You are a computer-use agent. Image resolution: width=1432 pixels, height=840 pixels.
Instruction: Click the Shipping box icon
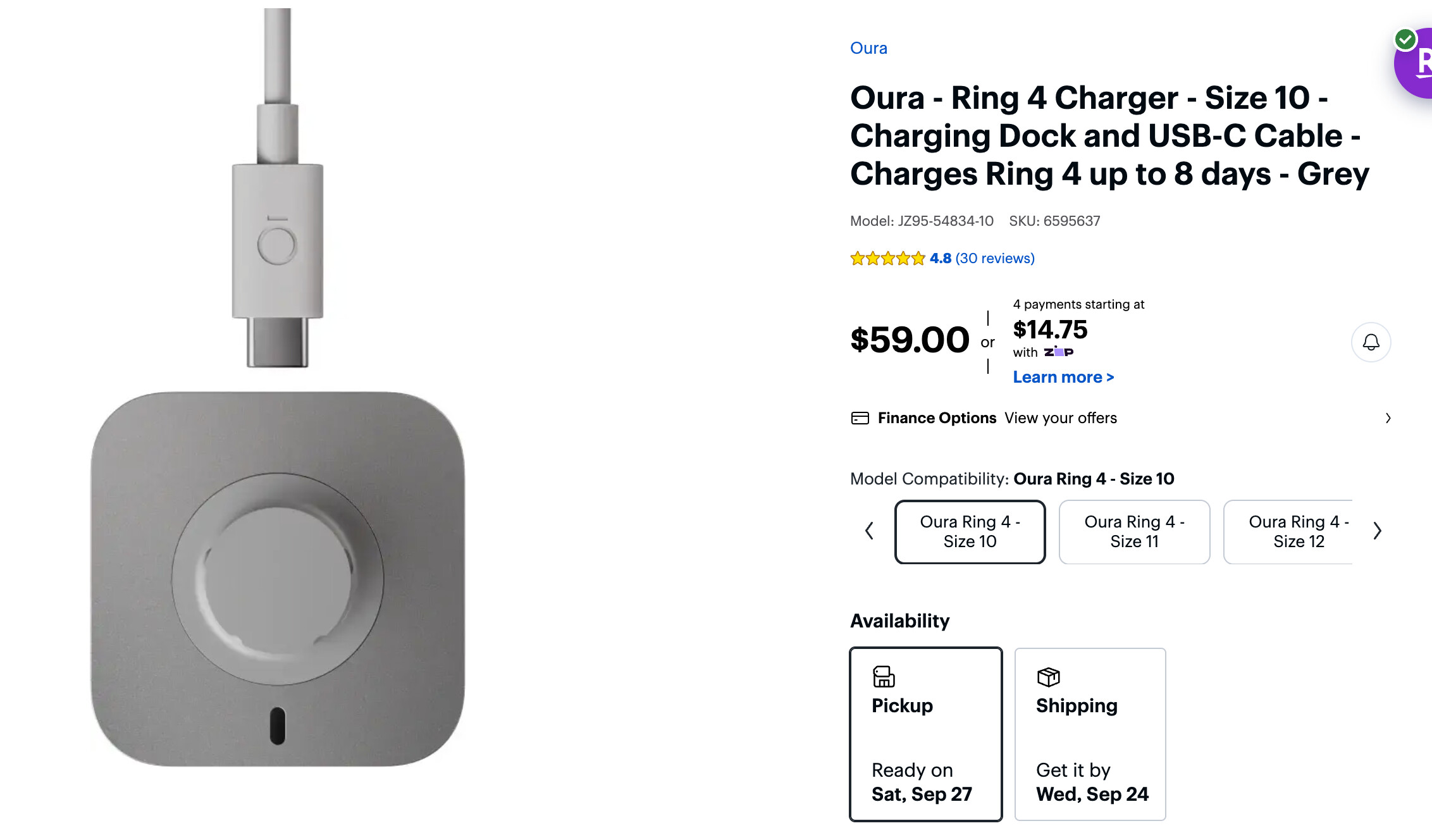tap(1048, 677)
